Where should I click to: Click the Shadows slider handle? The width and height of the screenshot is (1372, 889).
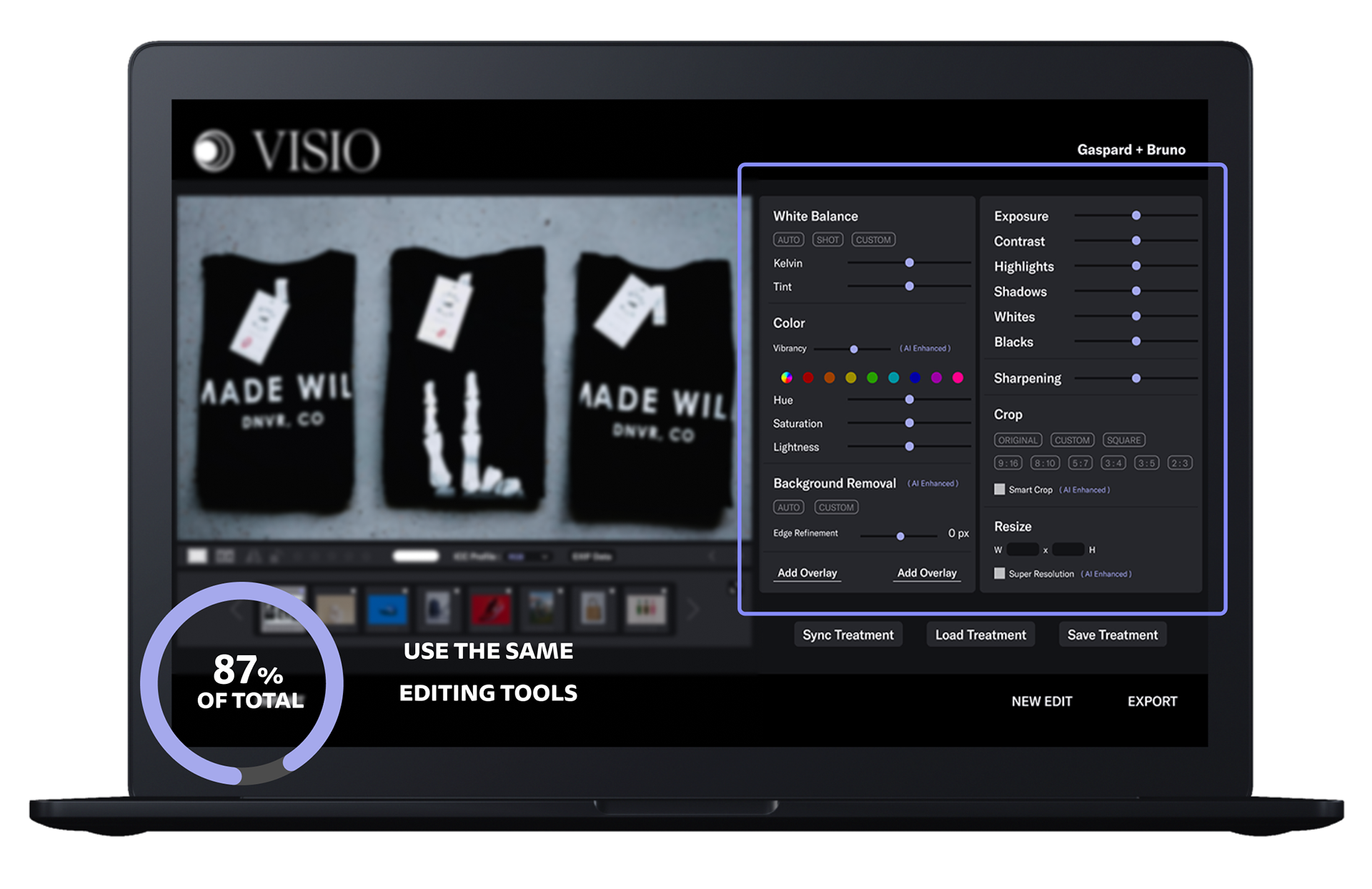coord(1136,291)
